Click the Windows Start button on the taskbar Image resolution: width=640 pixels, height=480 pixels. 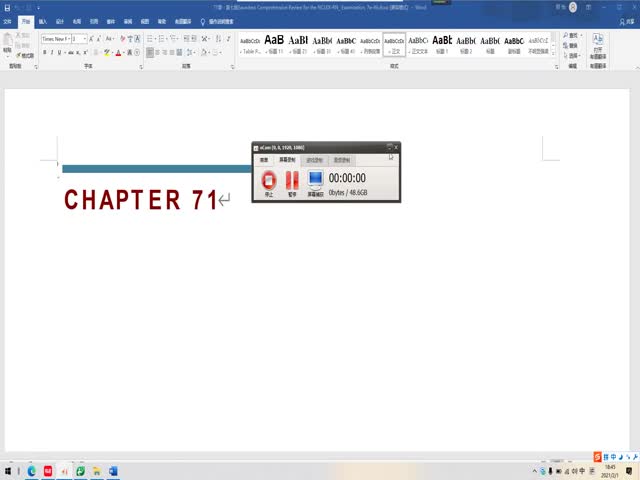pos(8,471)
